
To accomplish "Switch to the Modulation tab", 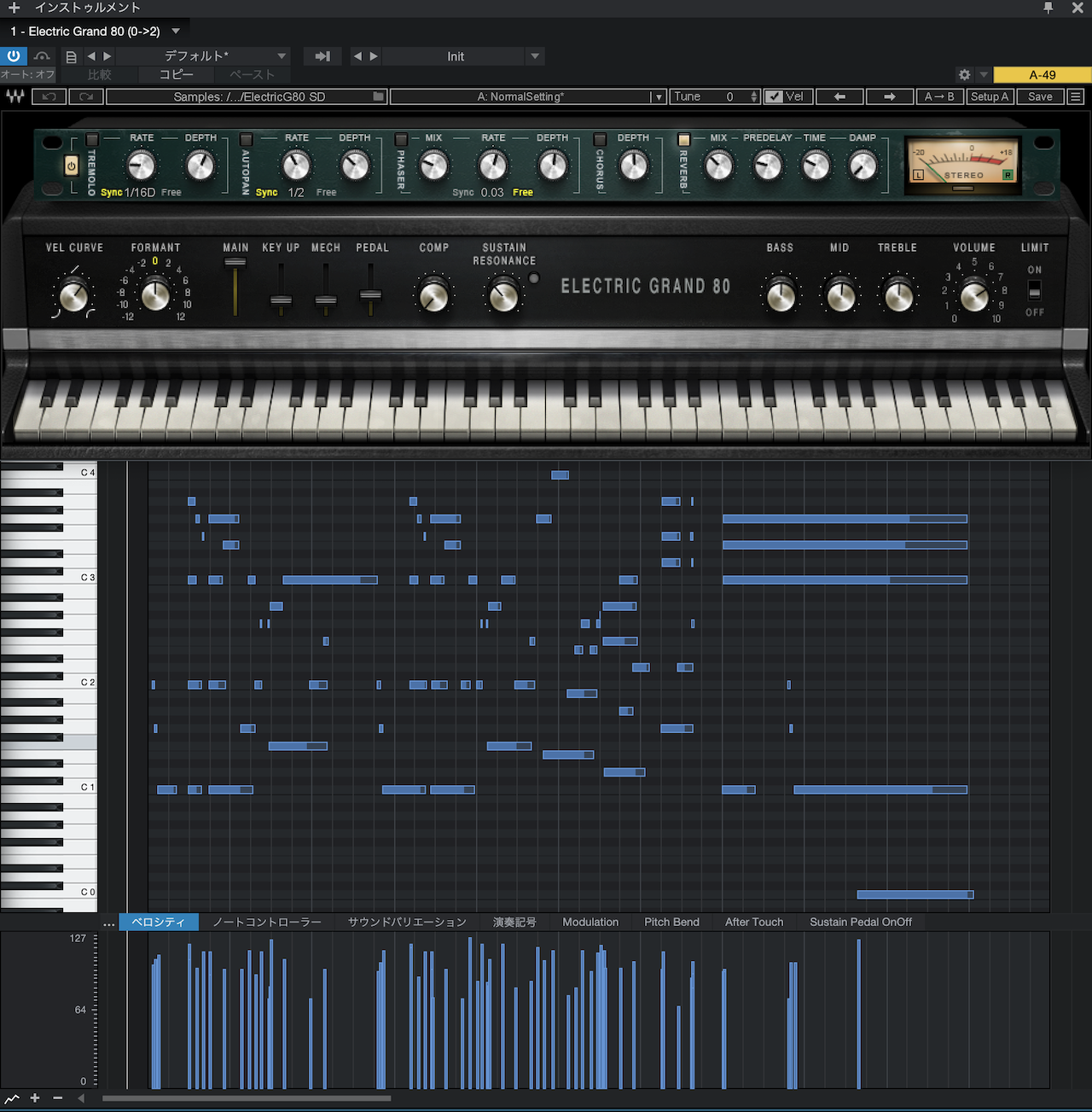I will point(590,922).
